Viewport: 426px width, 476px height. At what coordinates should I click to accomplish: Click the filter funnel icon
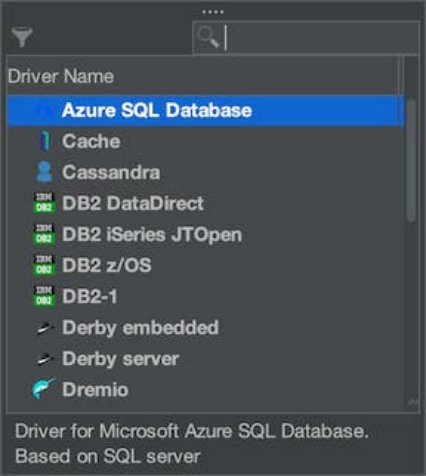tap(22, 37)
